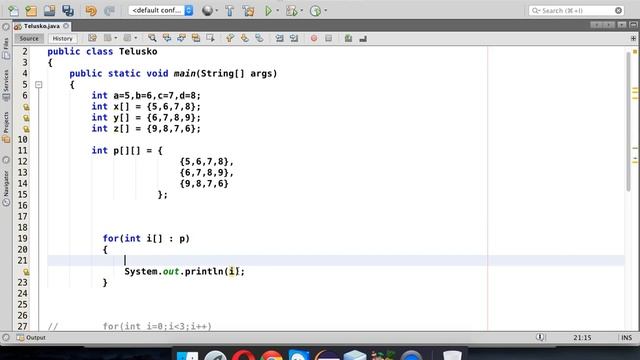The image size is (640, 360).
Task: Switch to Source view toggle
Action: pyautogui.click(x=29, y=38)
